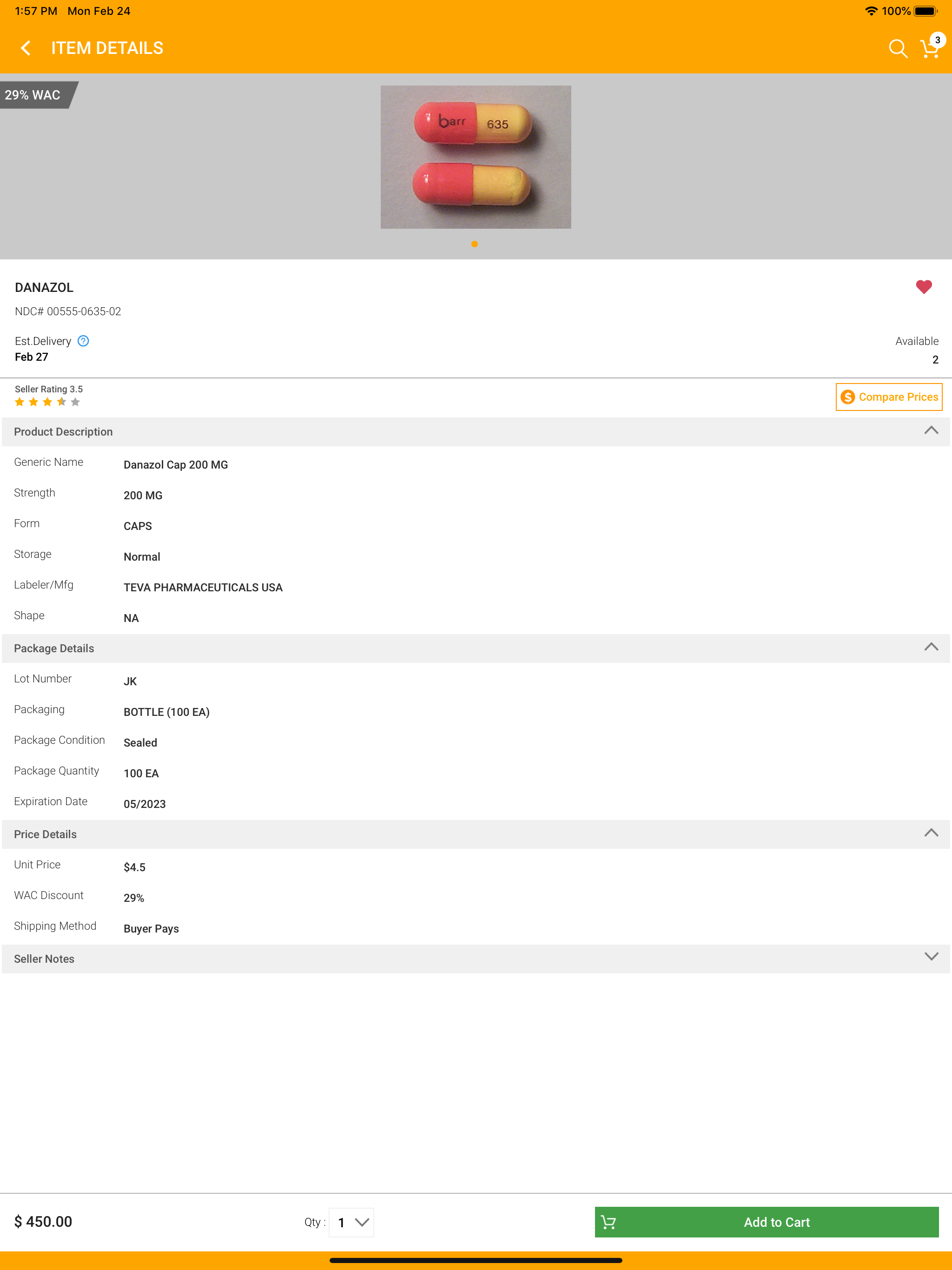Open search with the magnifier icon
The image size is (952, 1270).
coord(898,49)
